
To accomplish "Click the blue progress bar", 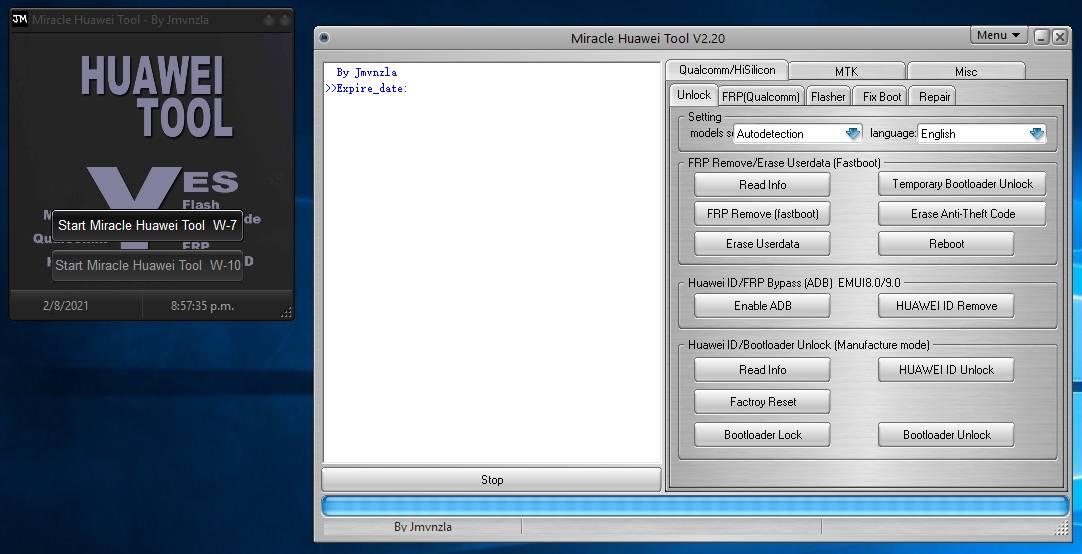I will click(695, 506).
